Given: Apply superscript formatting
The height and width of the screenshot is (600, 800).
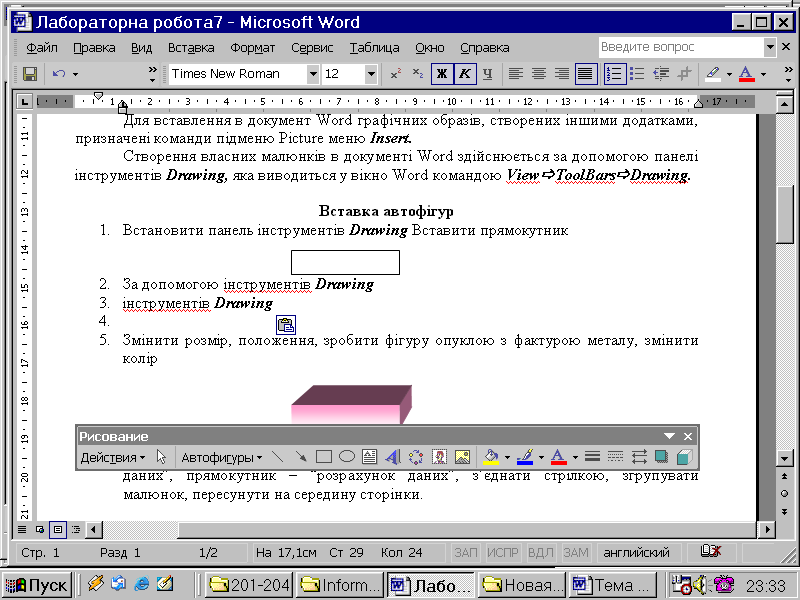Looking at the screenshot, I should 395,74.
